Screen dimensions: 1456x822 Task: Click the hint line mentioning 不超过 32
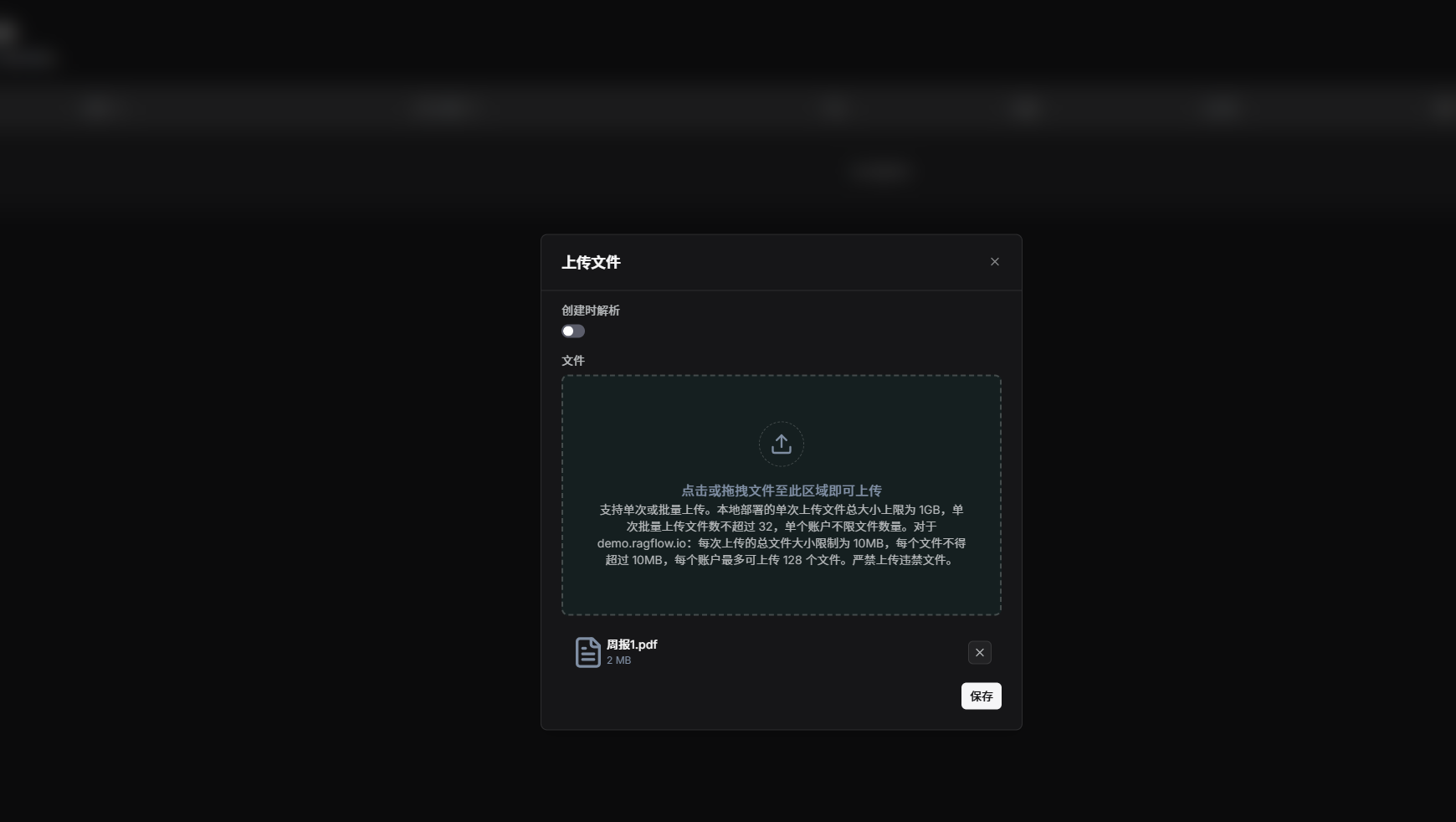pyautogui.click(x=781, y=527)
